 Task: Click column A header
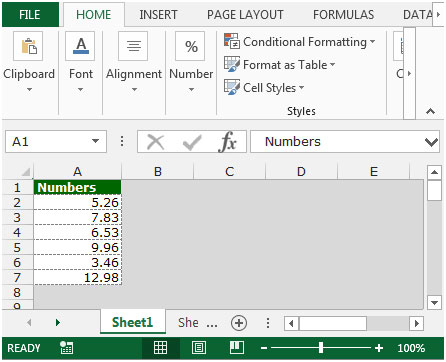[x=77, y=172]
